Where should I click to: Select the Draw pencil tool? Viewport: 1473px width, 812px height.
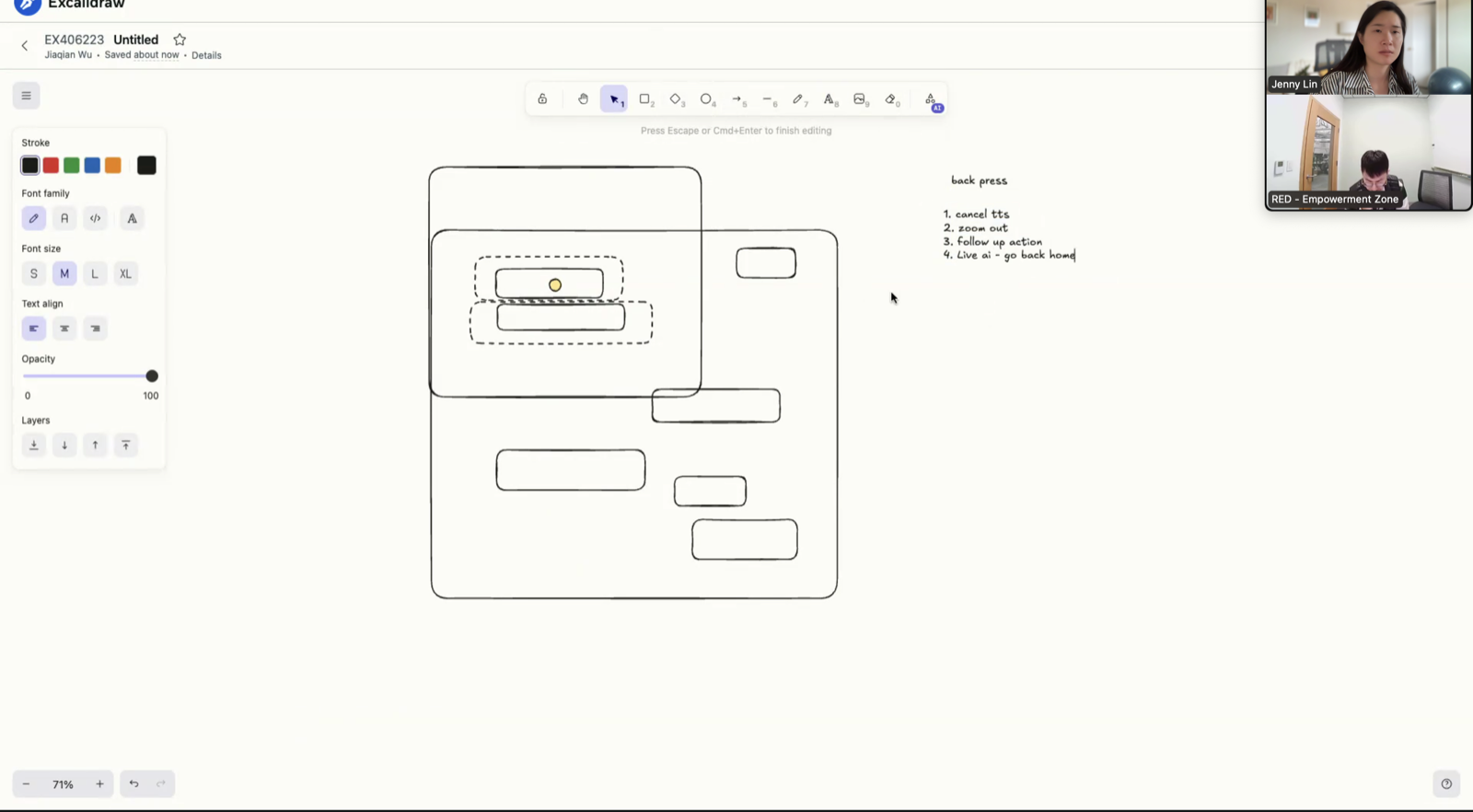point(798,99)
